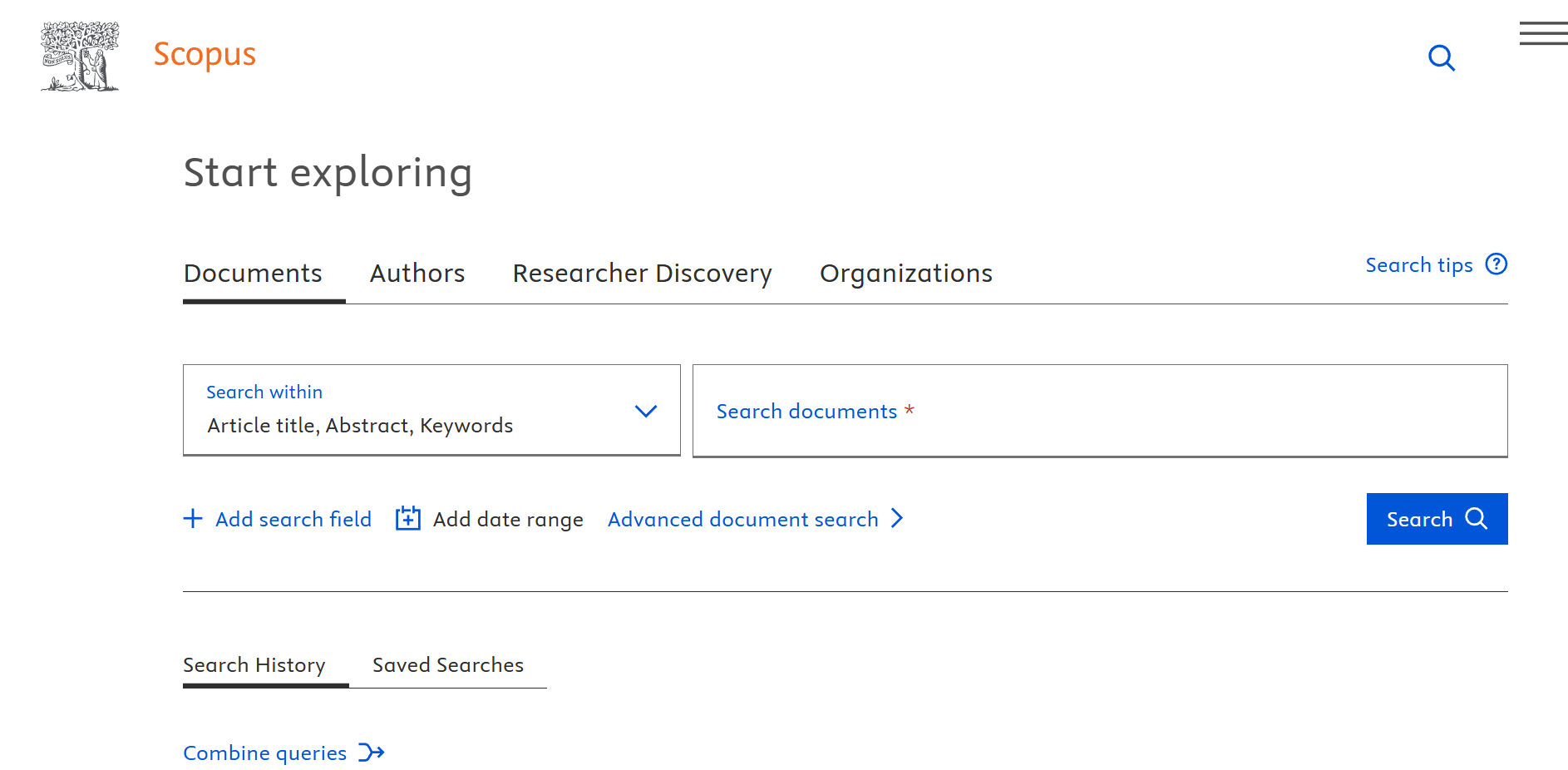Open the Organizations tab
1568x770 pixels.
coord(905,274)
